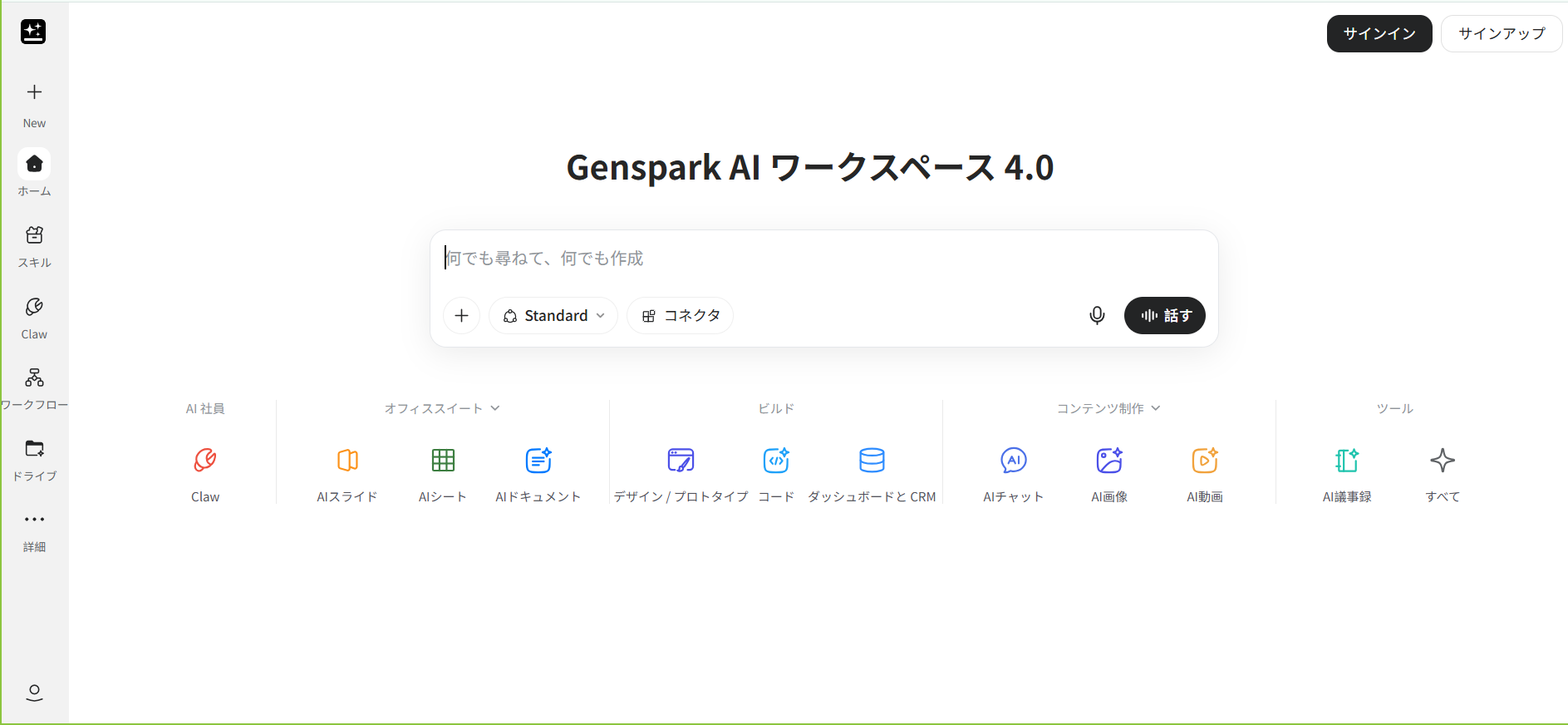1568x725 pixels.
Task: Go to ホーム in the sidebar
Action: coord(34,173)
